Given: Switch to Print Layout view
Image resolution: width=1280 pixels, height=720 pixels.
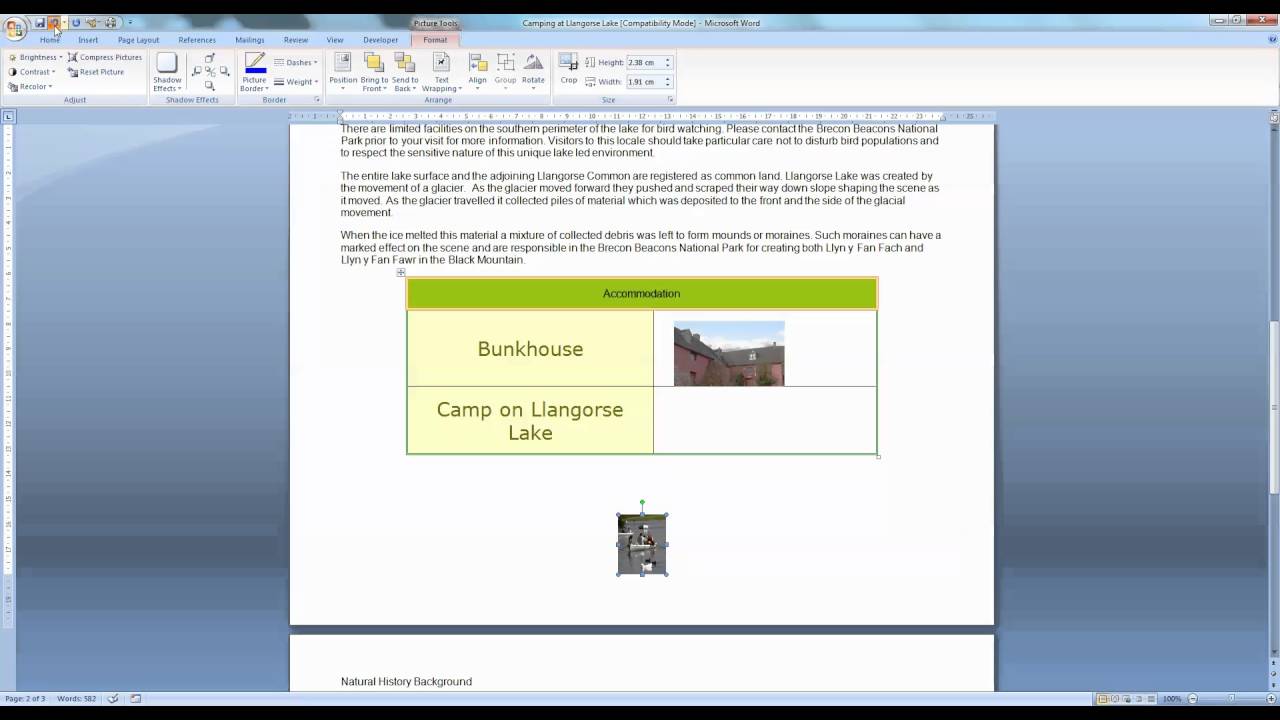Looking at the screenshot, I should point(1103,698).
